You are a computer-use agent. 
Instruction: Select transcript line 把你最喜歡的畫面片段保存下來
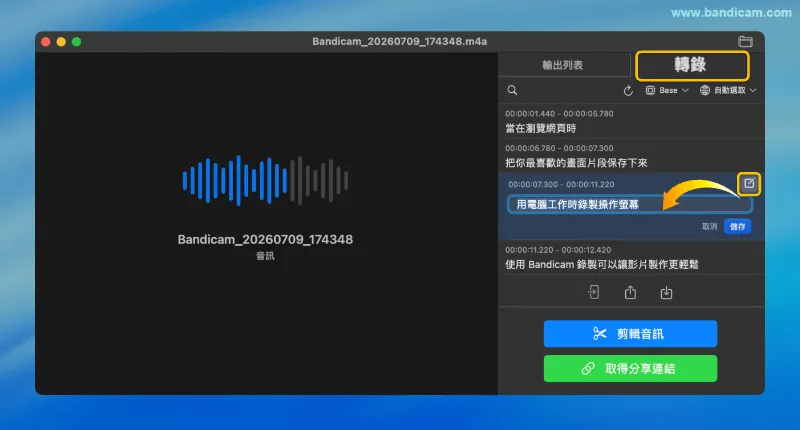576,163
